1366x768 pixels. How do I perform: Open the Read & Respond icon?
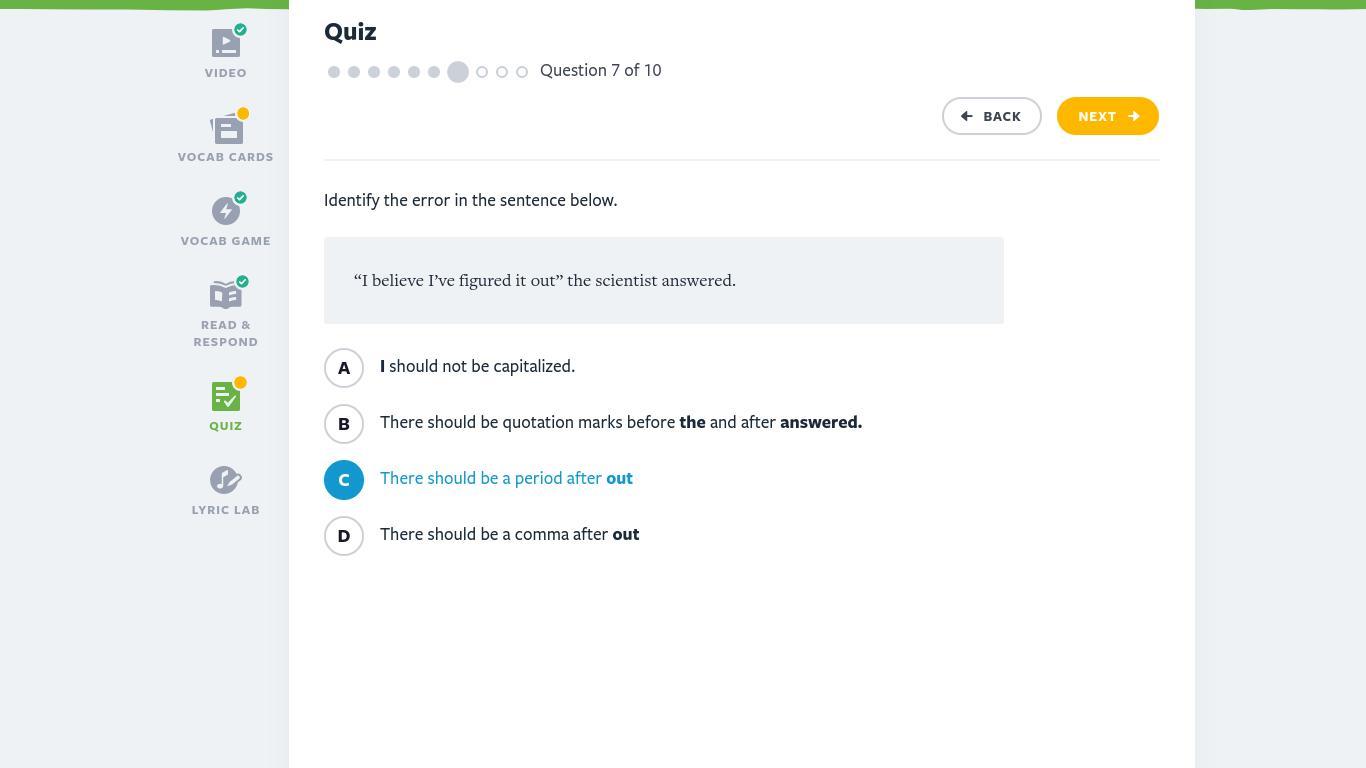coord(226,296)
